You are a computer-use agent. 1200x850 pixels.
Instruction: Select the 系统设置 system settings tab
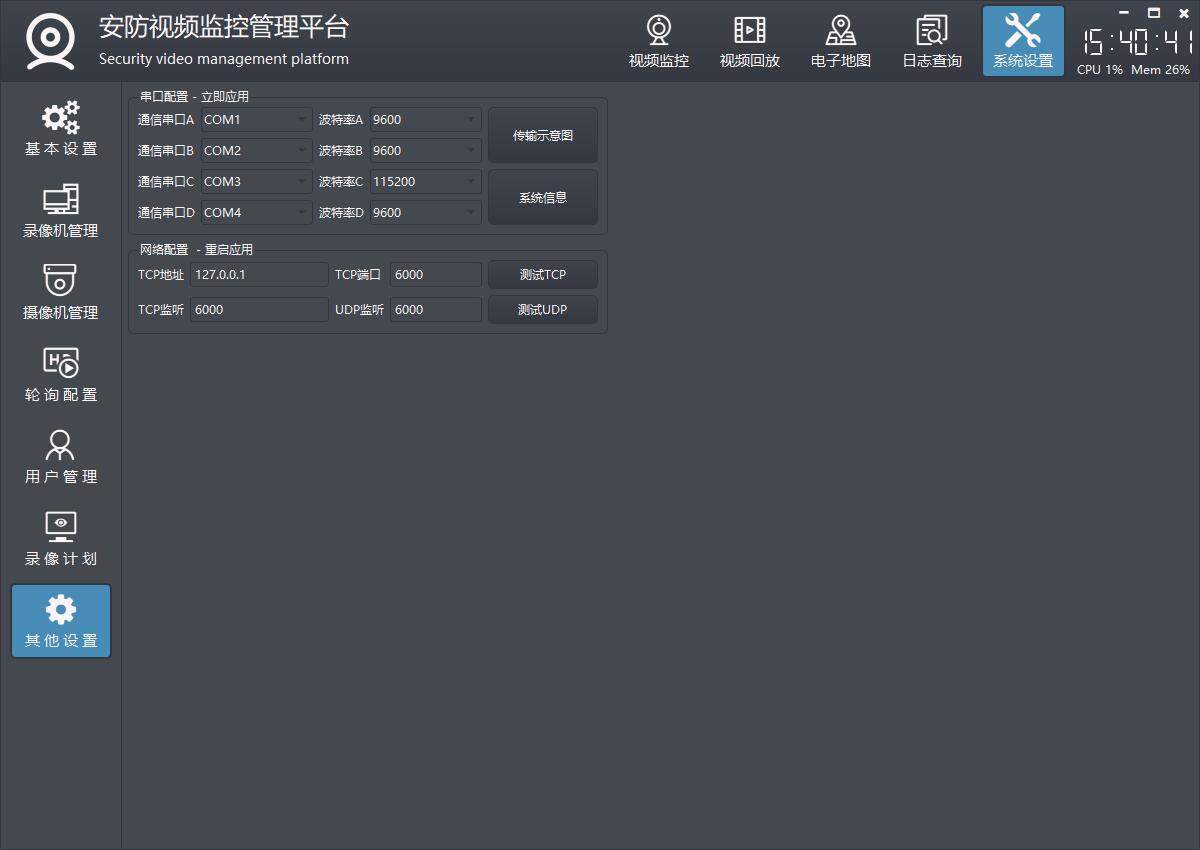(x=1022, y=42)
